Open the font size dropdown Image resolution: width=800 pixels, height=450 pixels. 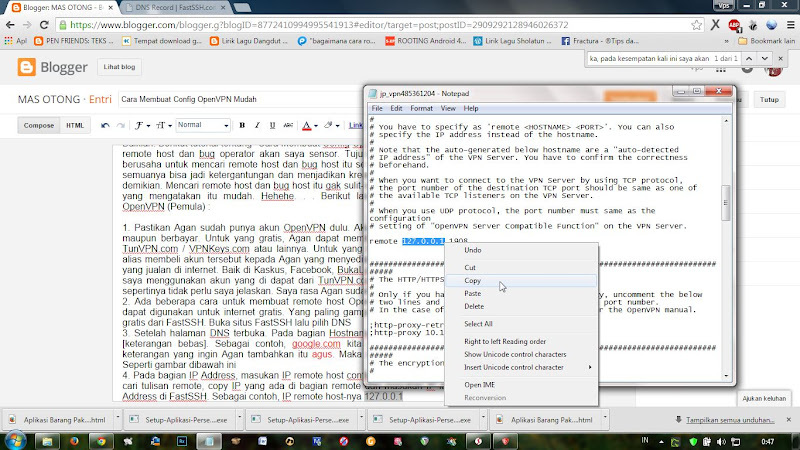pyautogui.click(x=163, y=125)
